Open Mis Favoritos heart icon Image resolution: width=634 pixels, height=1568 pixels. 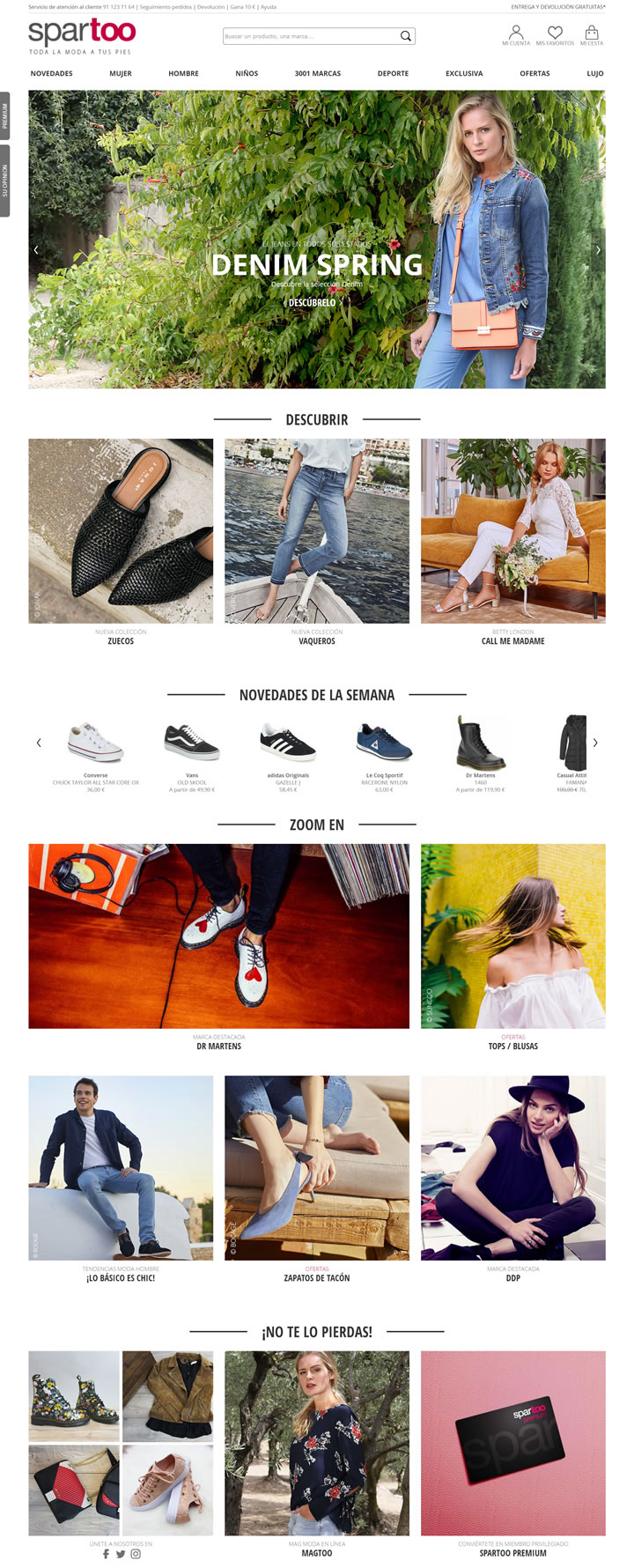[555, 33]
